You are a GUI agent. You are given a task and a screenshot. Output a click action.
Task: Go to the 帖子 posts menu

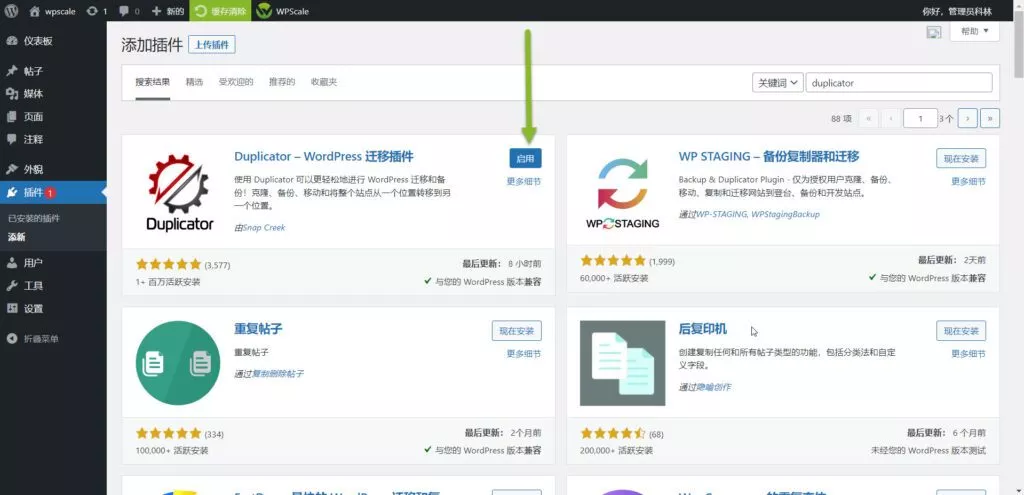click(x=33, y=71)
